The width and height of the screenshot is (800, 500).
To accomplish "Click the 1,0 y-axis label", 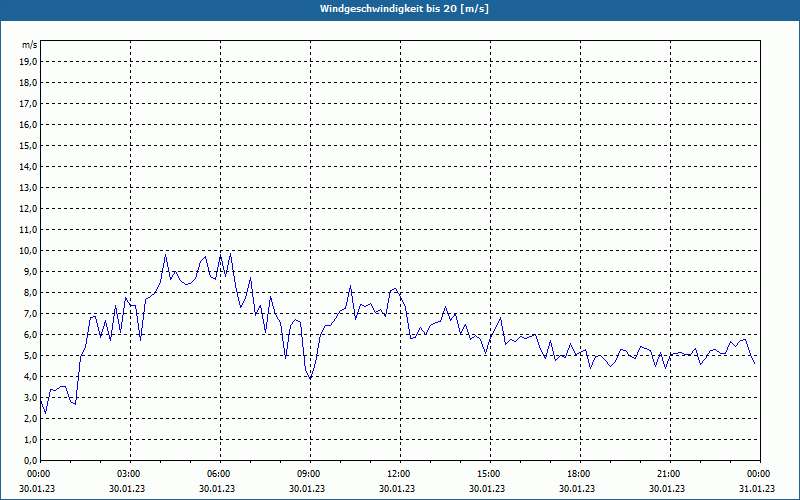I will point(30,439).
